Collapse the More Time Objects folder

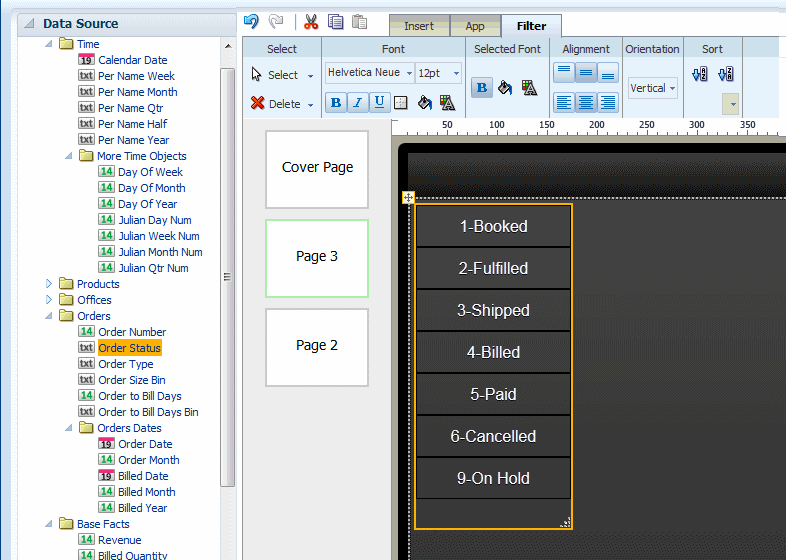[x=69, y=156]
